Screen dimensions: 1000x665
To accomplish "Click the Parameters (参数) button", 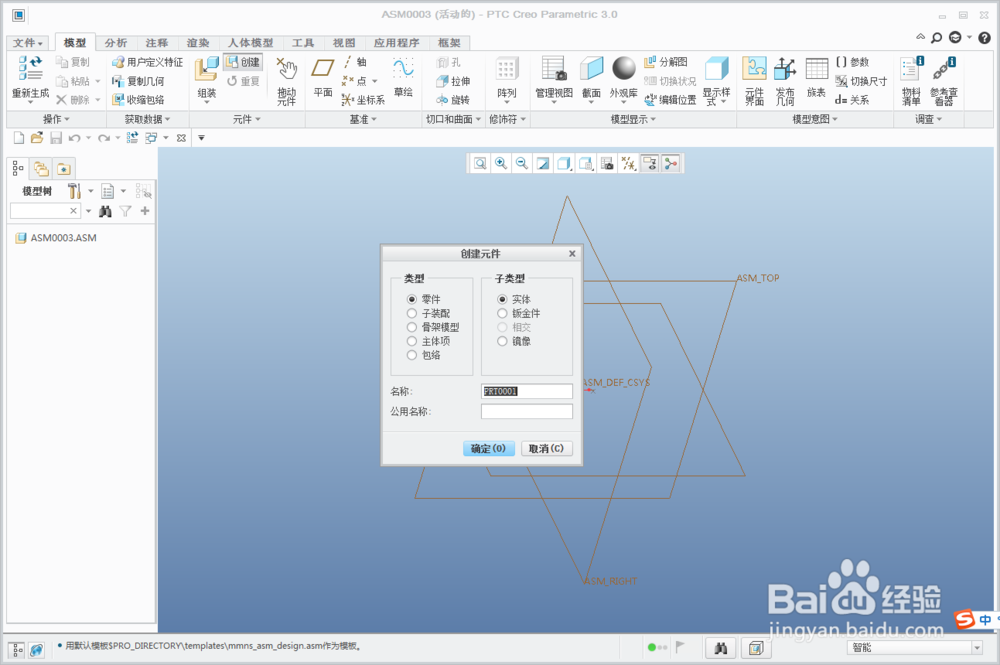I will pos(852,62).
